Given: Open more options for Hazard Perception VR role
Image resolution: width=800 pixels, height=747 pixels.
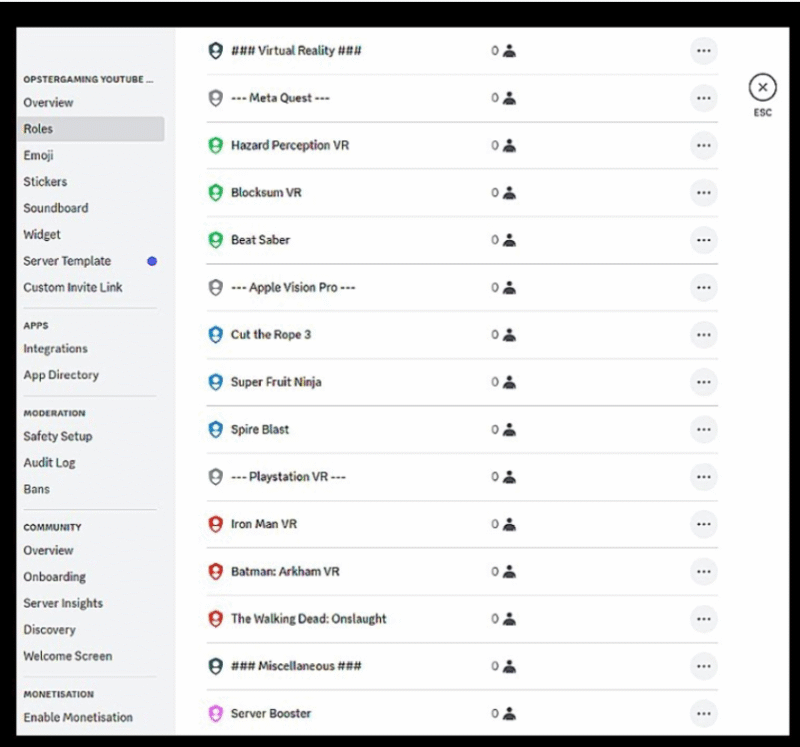Looking at the screenshot, I should 704,145.
